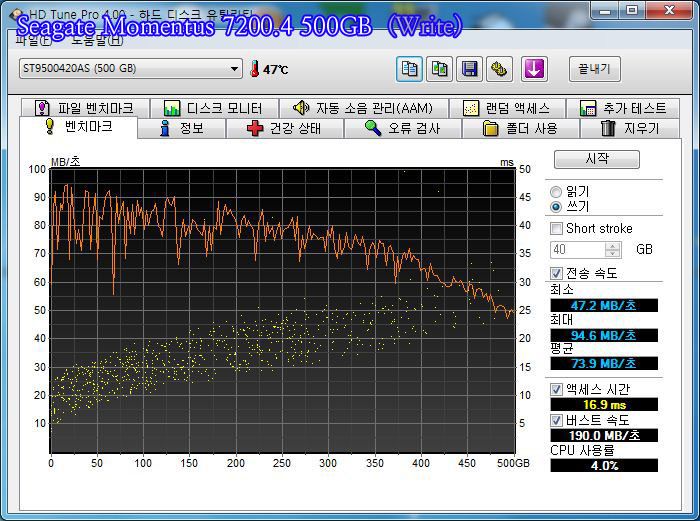
Task: Copy info to clipboard toolbar icon
Action: 409,69
